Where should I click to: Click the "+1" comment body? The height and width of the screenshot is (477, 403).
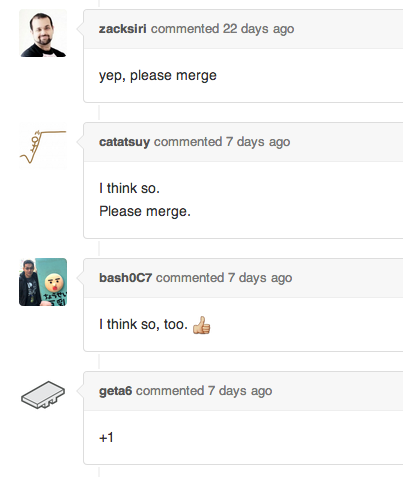click(x=106, y=437)
